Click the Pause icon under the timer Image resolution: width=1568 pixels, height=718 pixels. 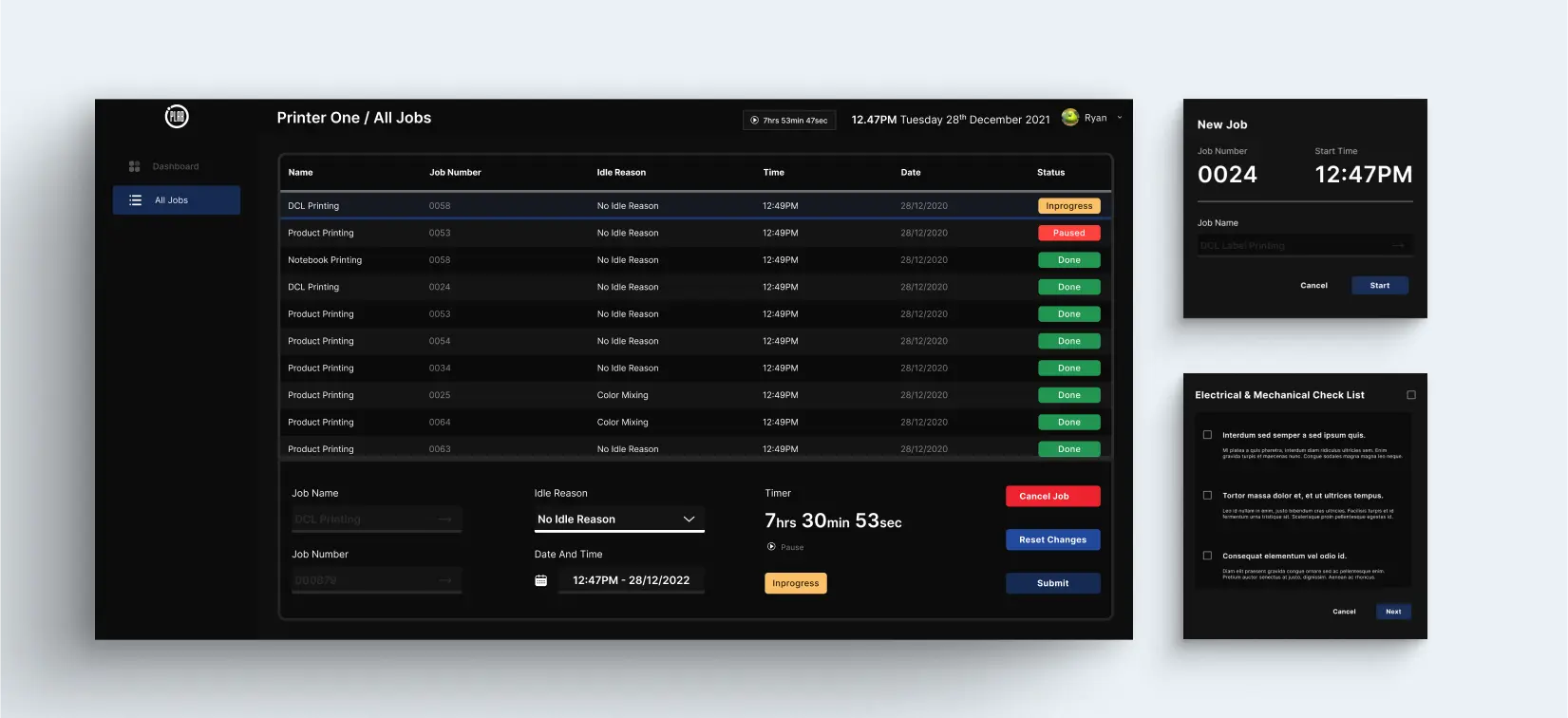(771, 547)
